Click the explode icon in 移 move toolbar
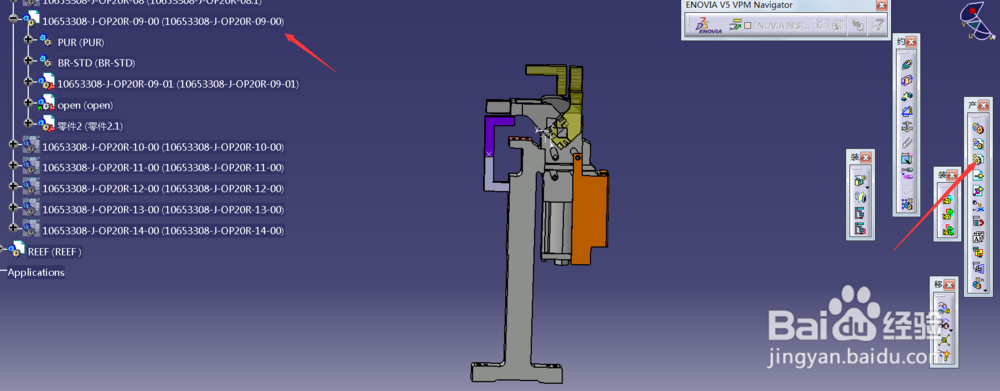This screenshot has width=1000, height=391. click(x=945, y=339)
